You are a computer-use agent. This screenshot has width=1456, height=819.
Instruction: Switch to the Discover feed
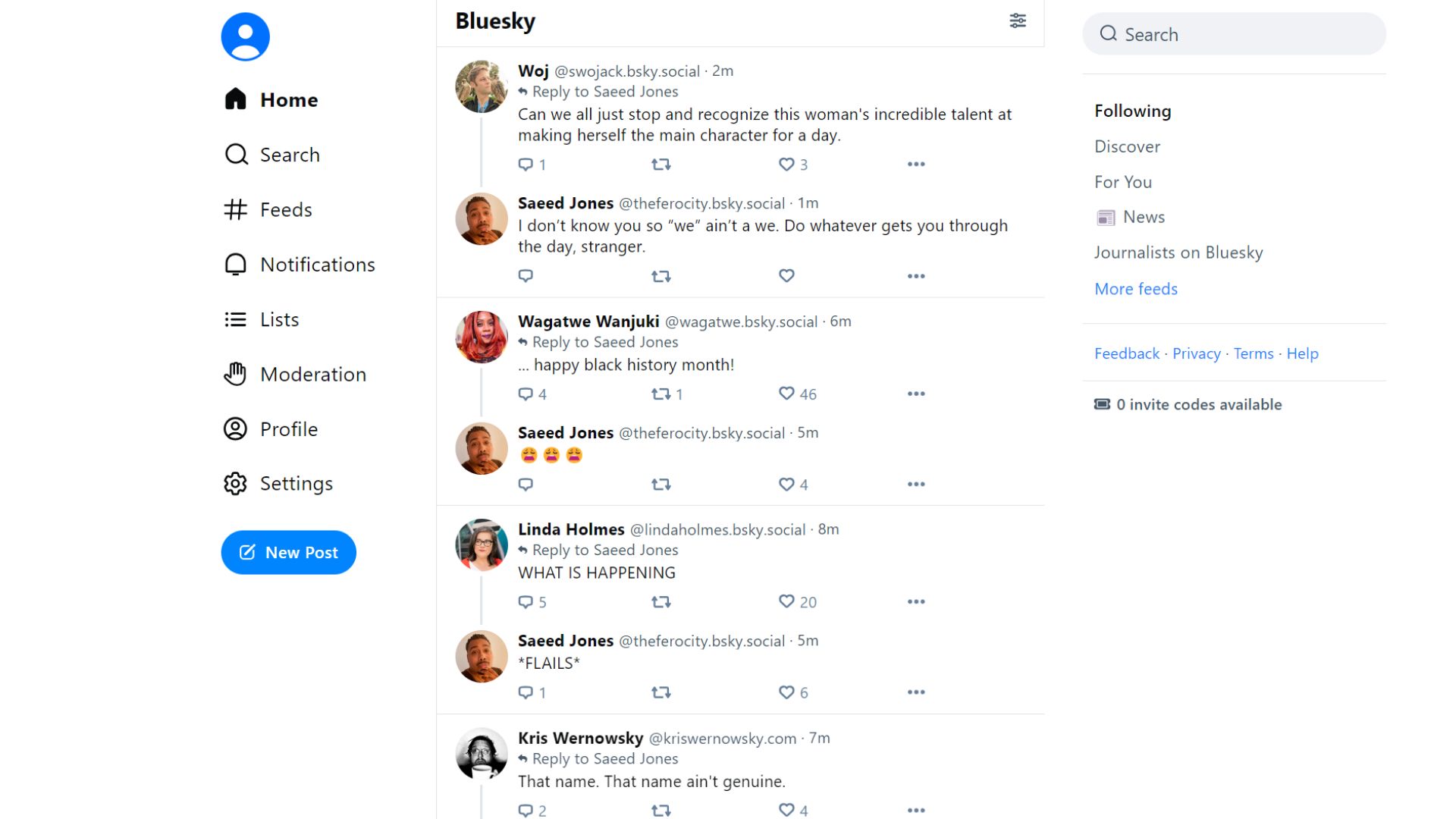(x=1127, y=146)
